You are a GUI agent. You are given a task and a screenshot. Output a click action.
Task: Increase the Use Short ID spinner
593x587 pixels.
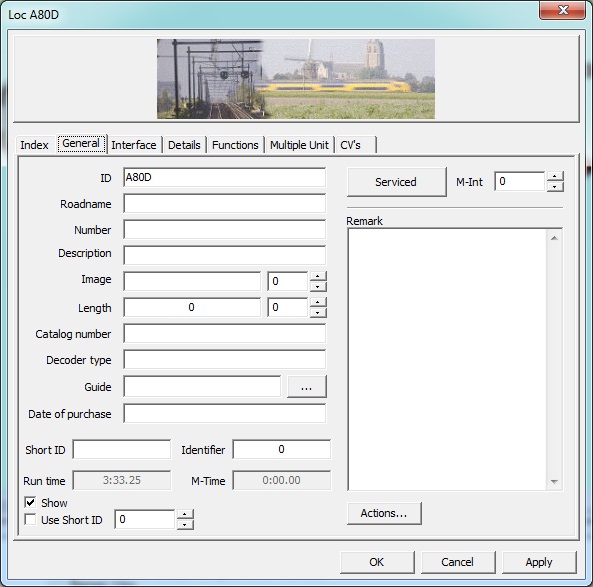(x=185, y=514)
